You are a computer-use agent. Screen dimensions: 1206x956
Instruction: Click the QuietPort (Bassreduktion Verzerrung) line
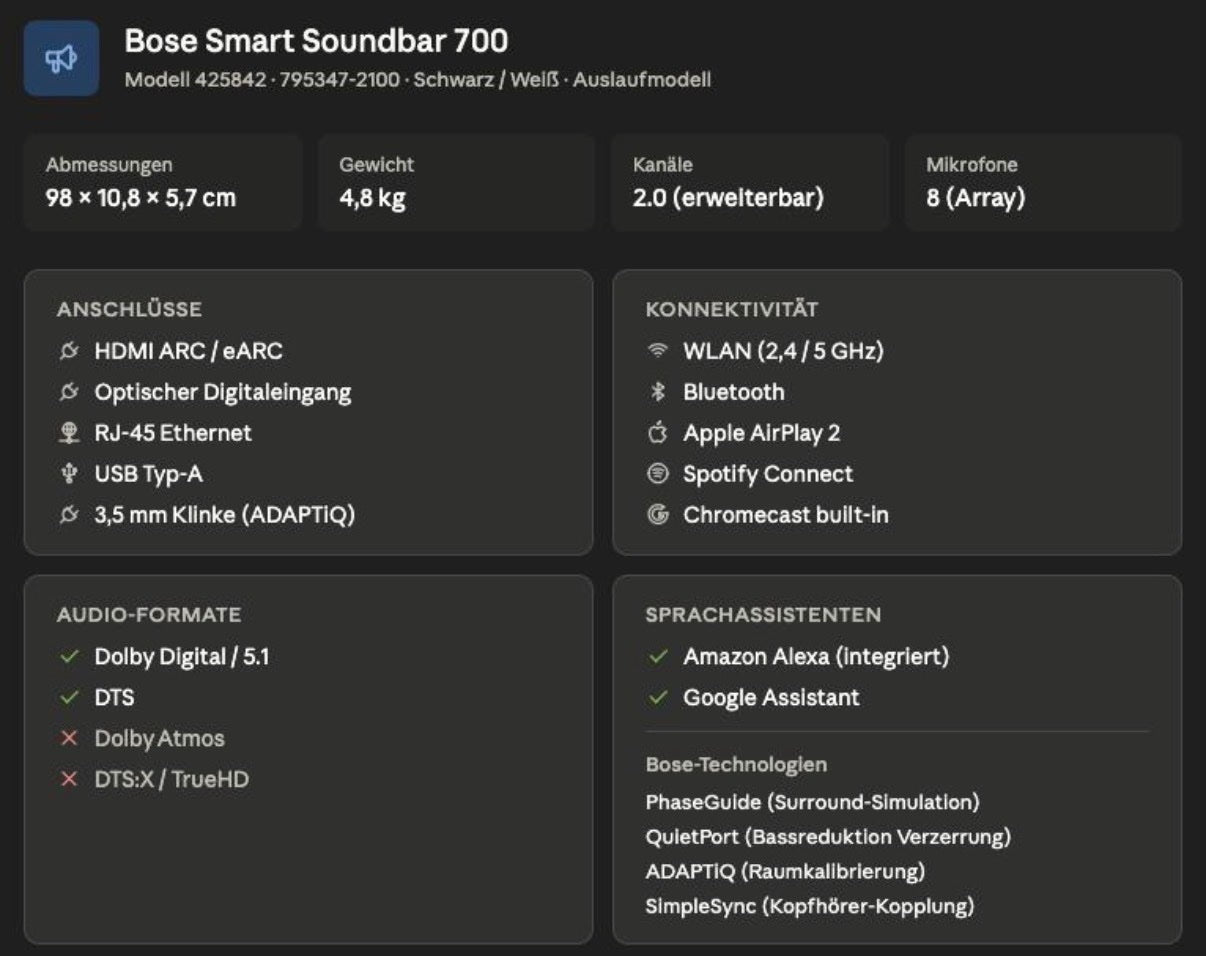click(x=828, y=837)
